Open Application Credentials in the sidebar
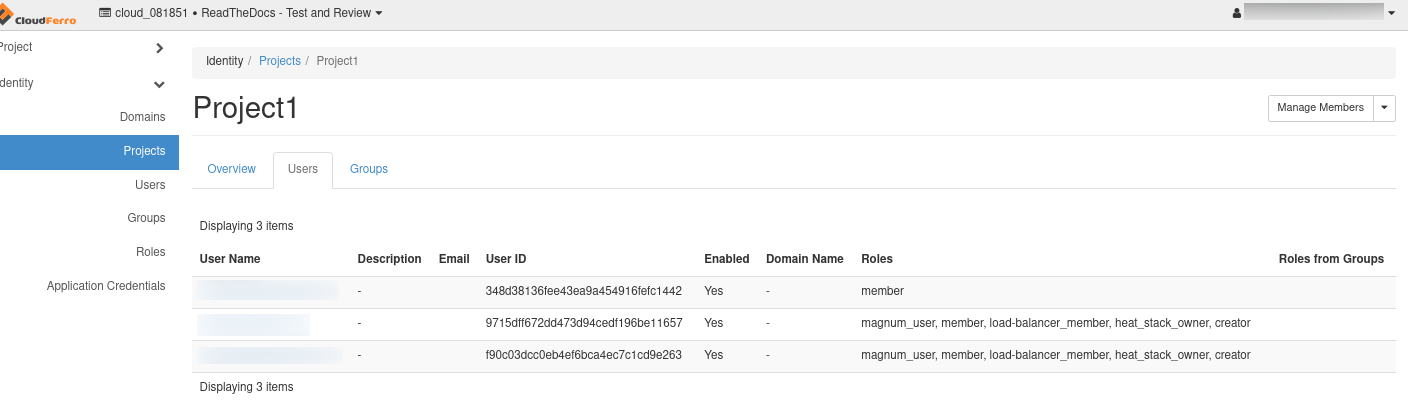 [106, 286]
